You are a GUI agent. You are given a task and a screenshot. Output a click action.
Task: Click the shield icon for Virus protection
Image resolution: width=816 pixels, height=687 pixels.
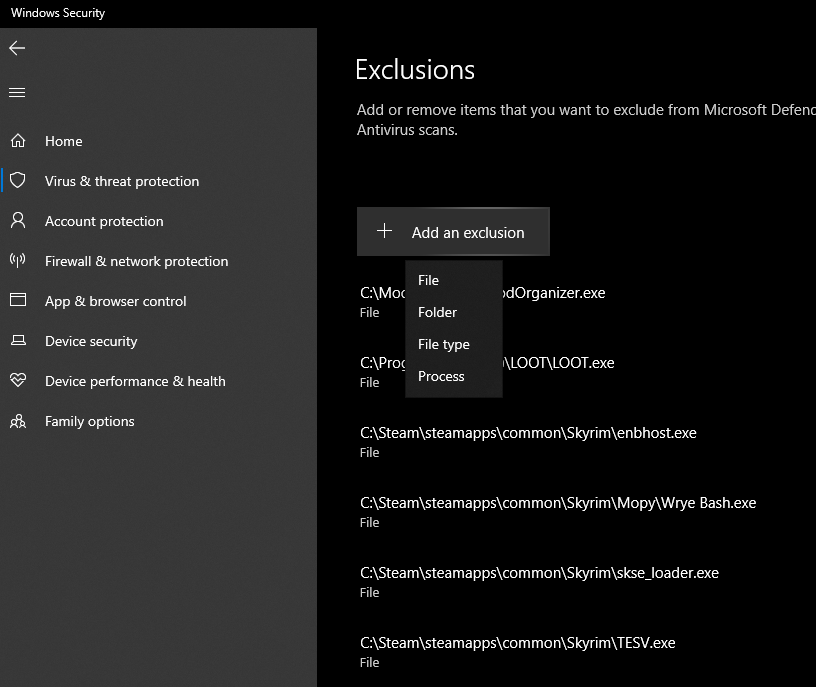click(18, 181)
